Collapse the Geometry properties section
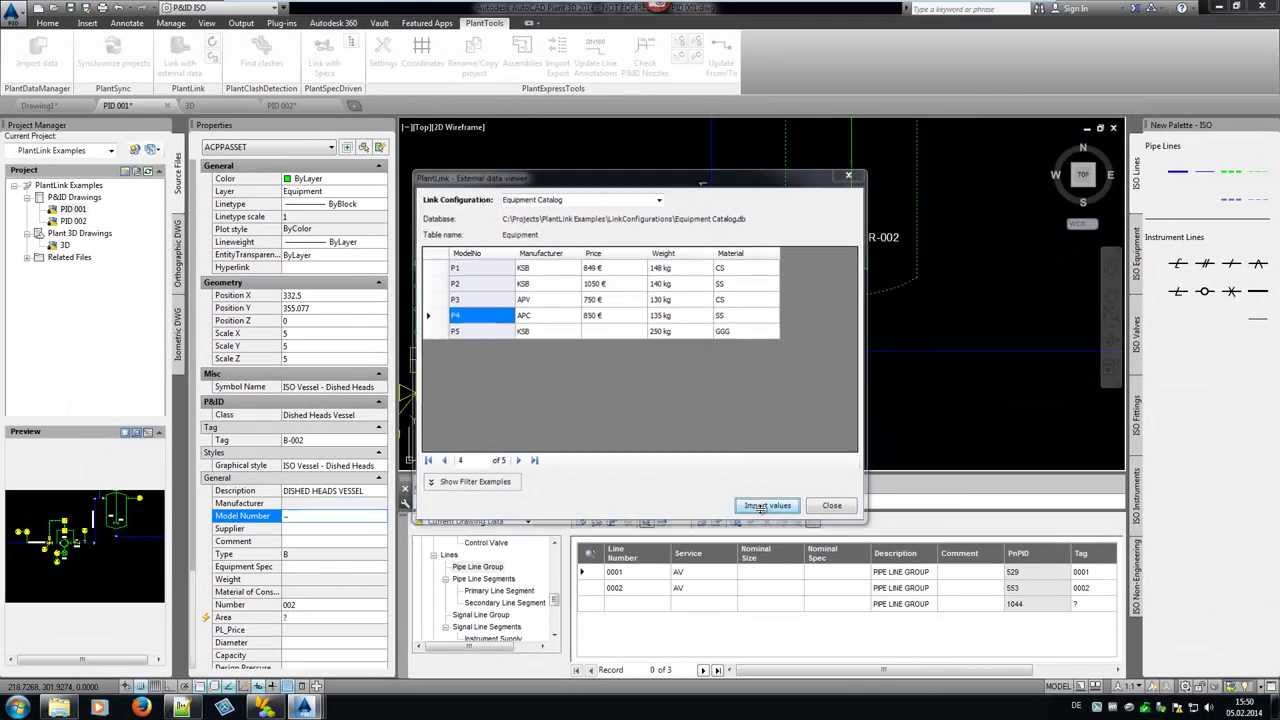Viewport: 1280px width, 720px height. point(379,283)
